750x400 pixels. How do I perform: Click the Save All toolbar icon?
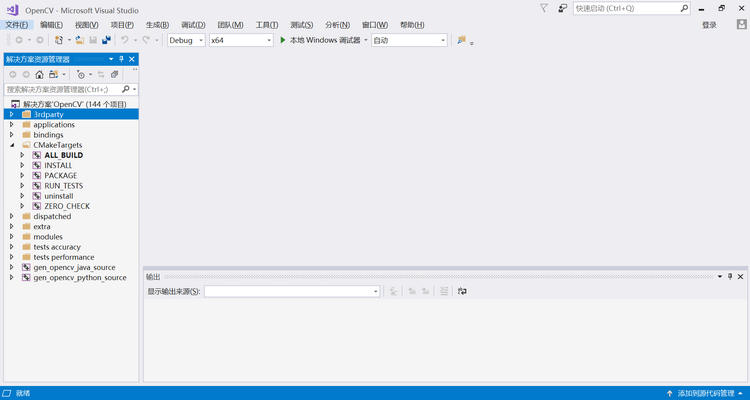pos(106,40)
